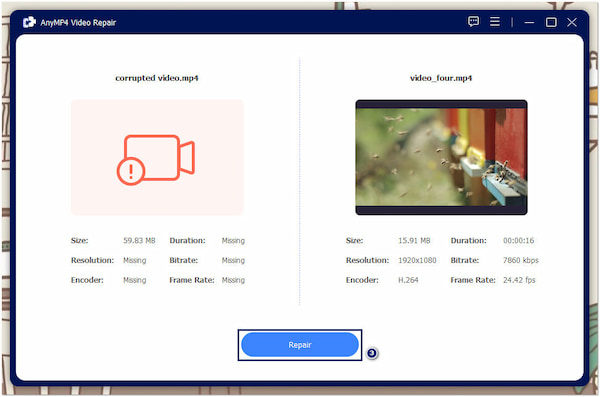Click the blue Repair button

pyautogui.click(x=300, y=345)
